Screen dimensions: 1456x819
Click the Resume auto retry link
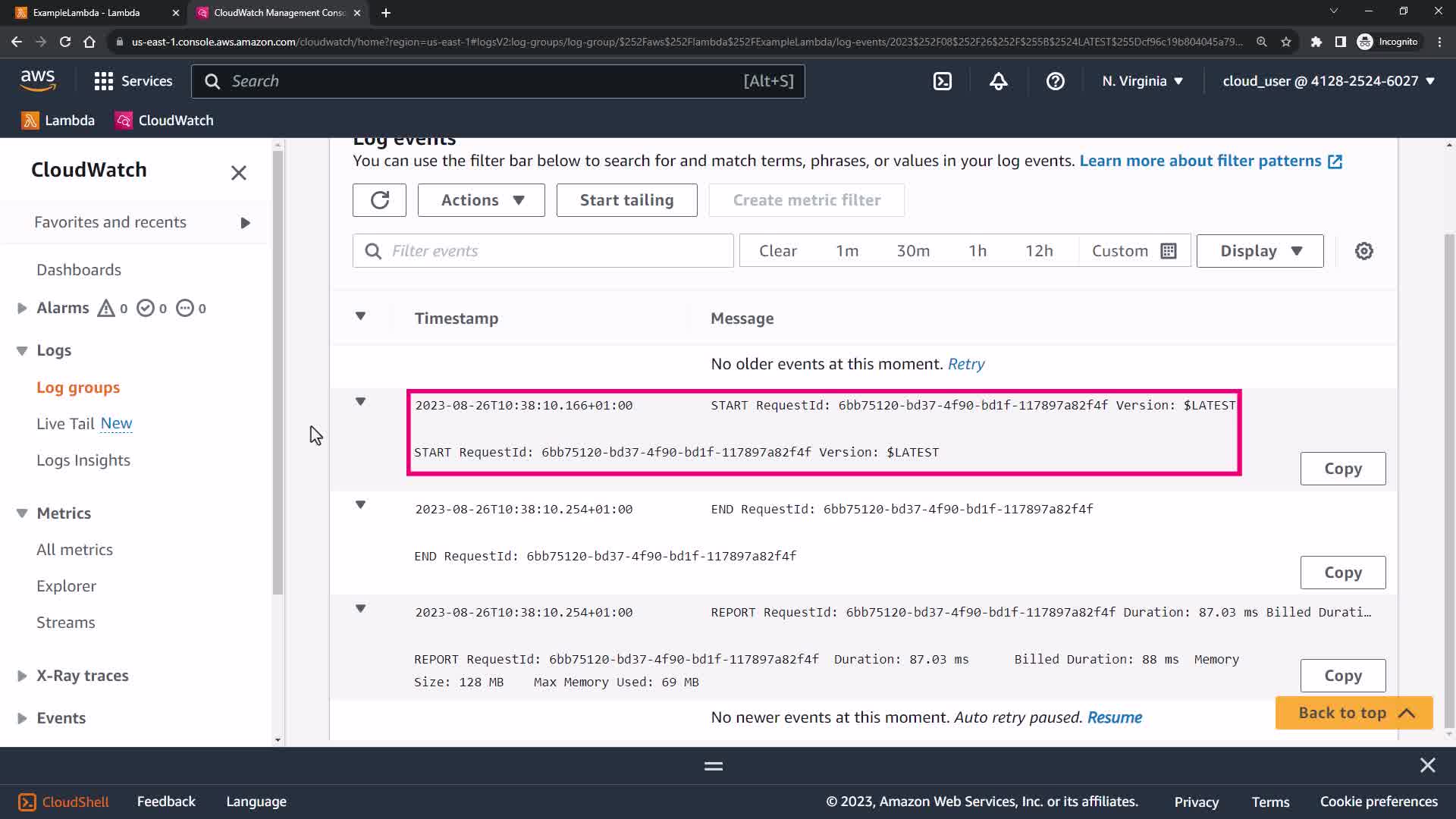coord(1114,717)
